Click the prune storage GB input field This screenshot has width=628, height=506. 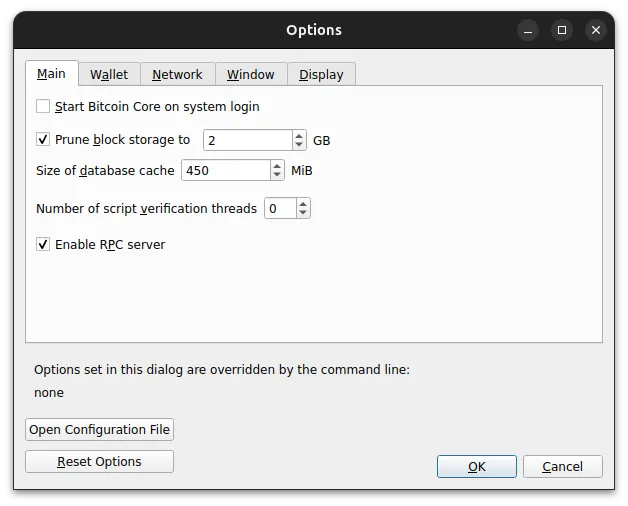248,140
